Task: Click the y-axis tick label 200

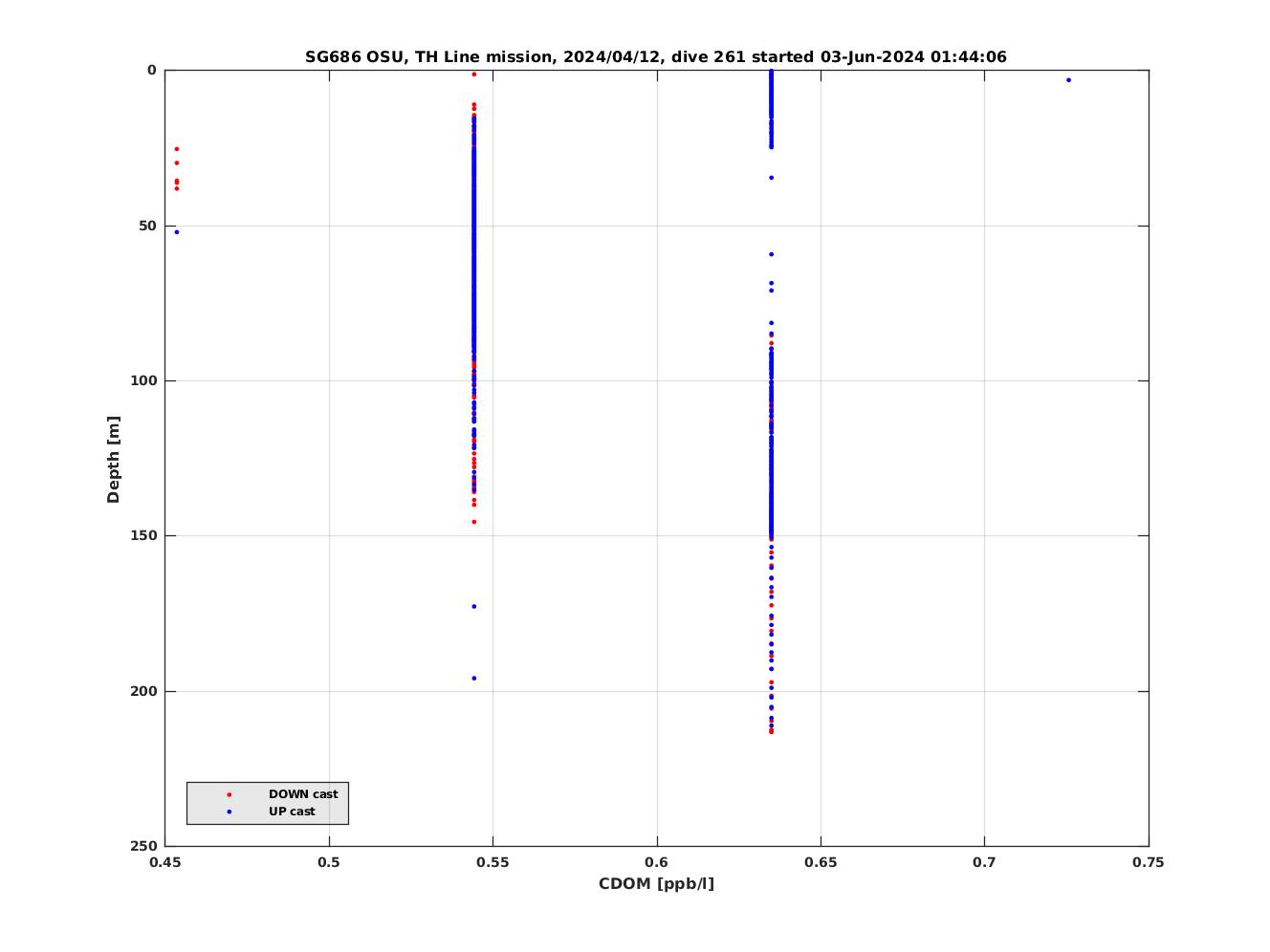Action: (x=144, y=691)
